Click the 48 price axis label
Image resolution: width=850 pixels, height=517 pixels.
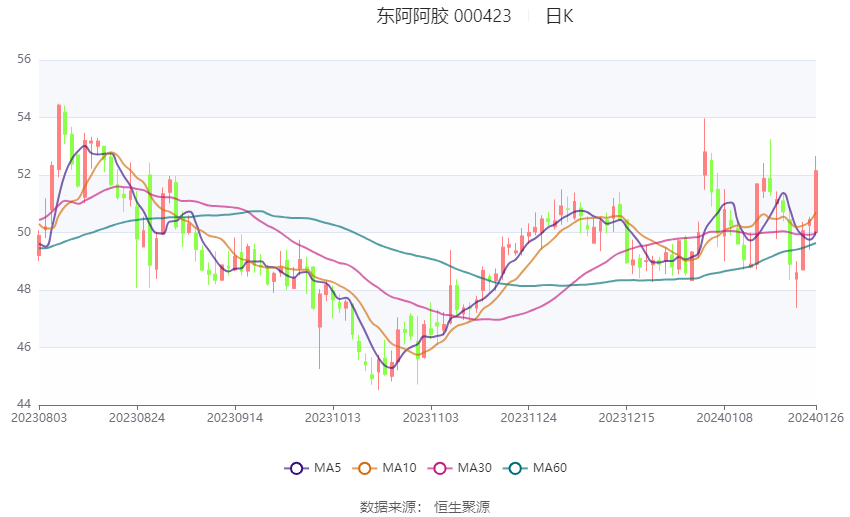click(24, 289)
